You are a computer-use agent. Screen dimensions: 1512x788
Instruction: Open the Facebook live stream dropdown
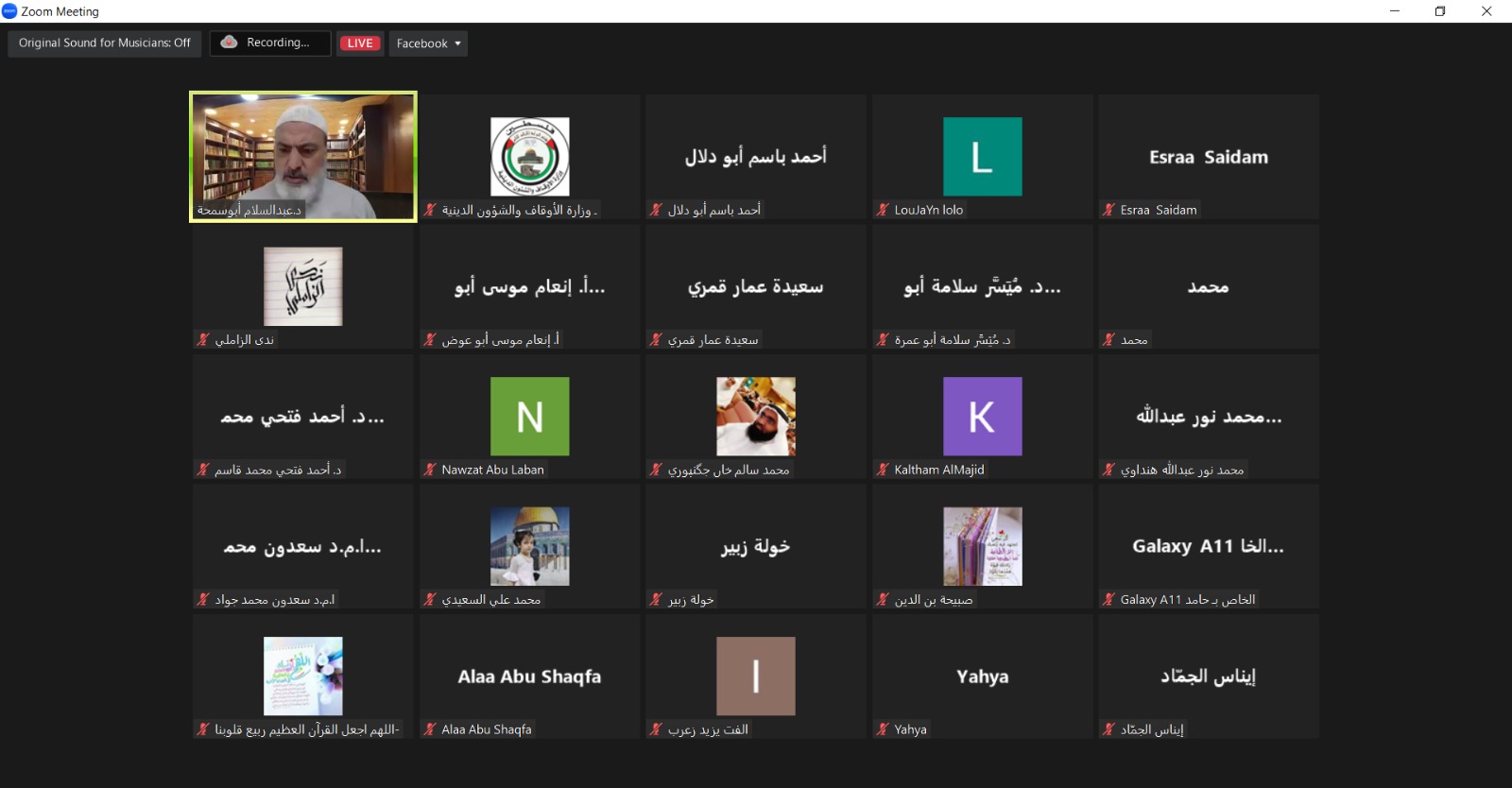tap(428, 43)
